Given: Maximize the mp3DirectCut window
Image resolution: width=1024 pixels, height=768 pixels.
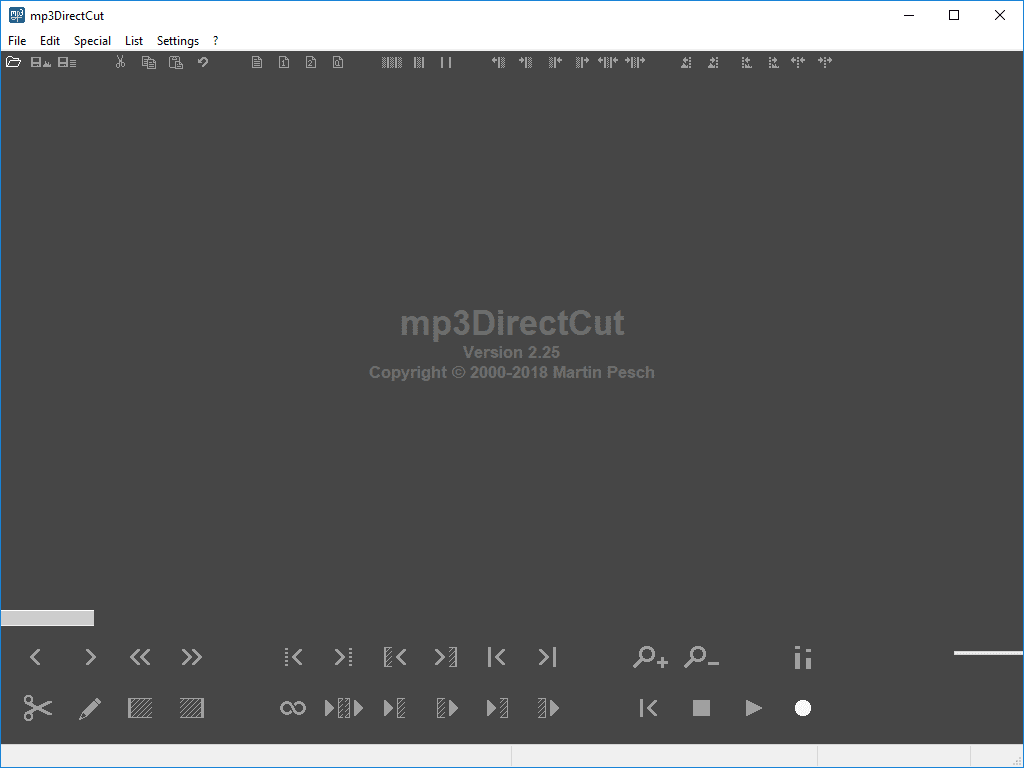Looking at the screenshot, I should pyautogui.click(x=953, y=15).
